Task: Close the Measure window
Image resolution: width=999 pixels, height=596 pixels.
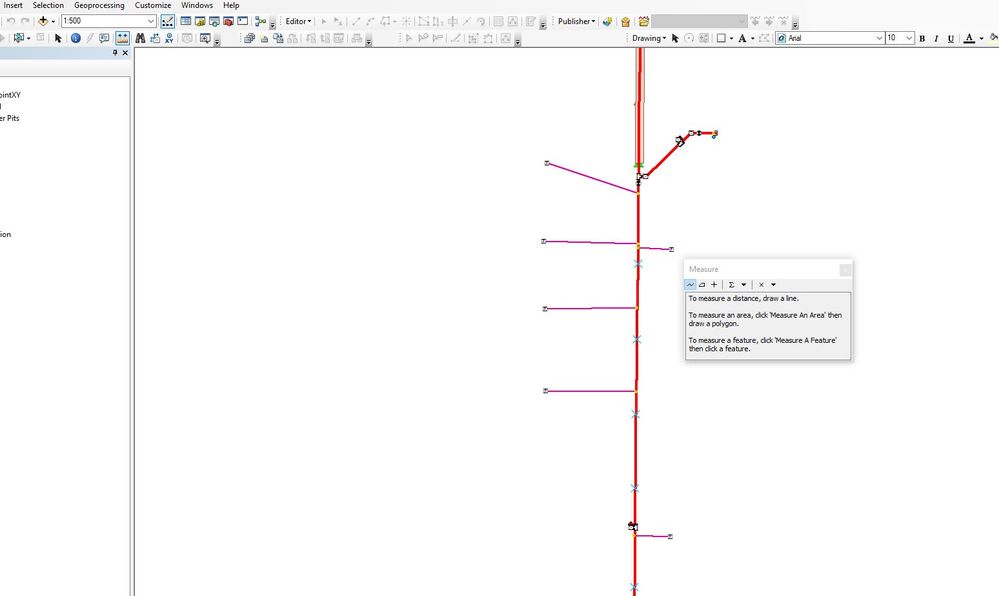Action: click(x=845, y=270)
